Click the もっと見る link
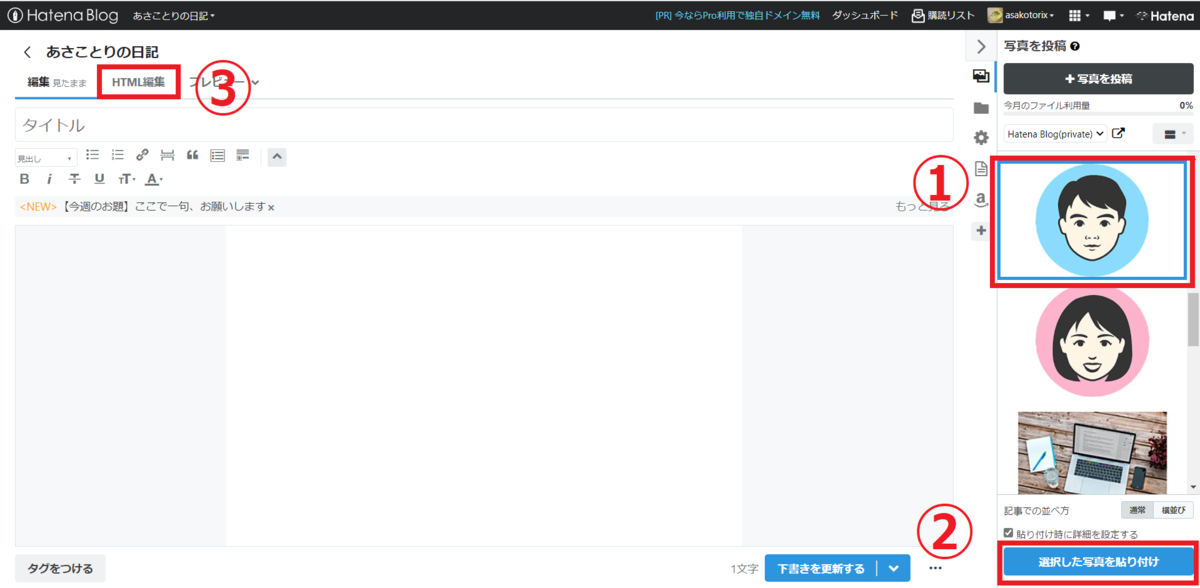Image resolution: width=1200 pixels, height=588 pixels. pyautogui.click(x=922, y=206)
